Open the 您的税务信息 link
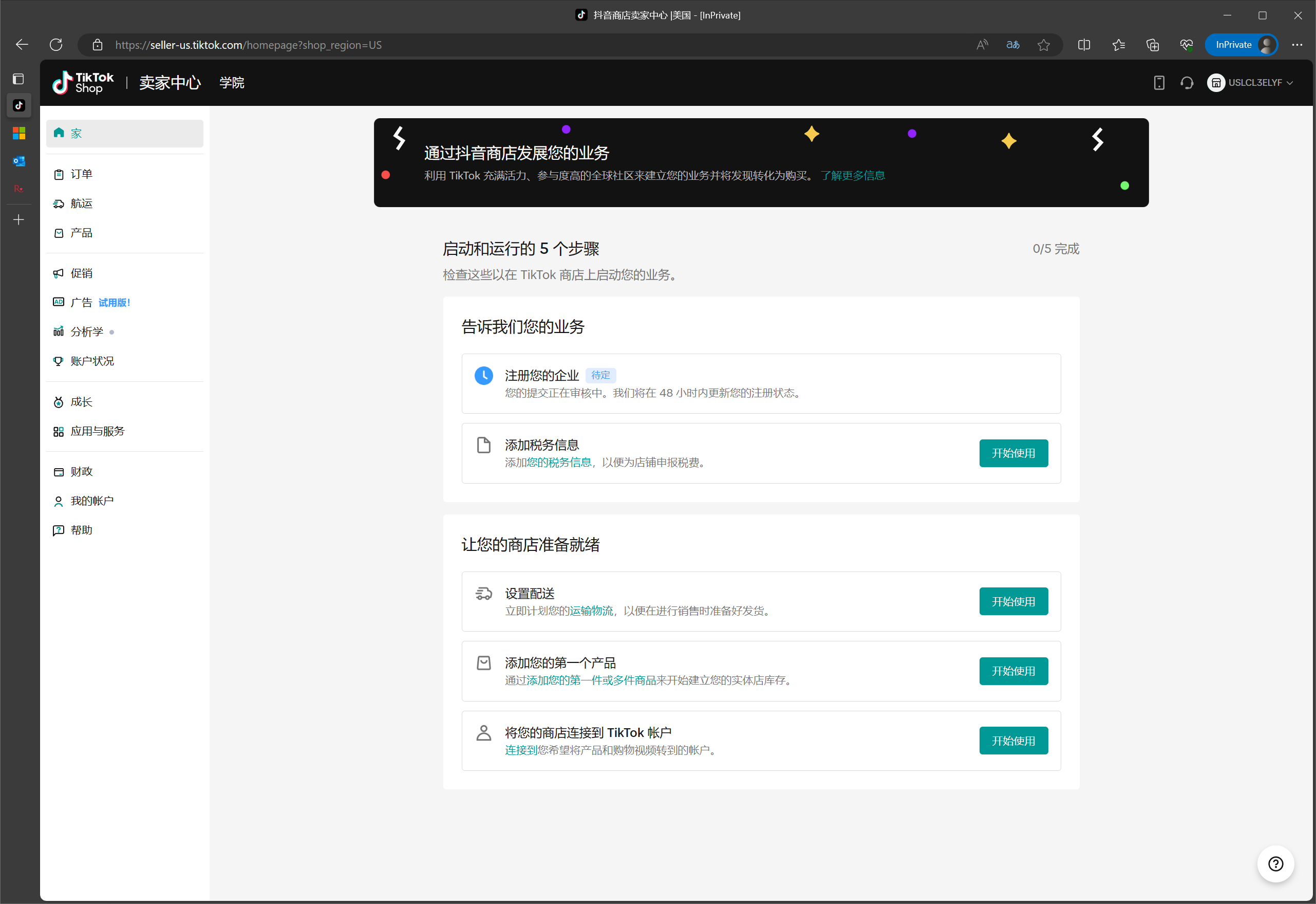 point(558,463)
